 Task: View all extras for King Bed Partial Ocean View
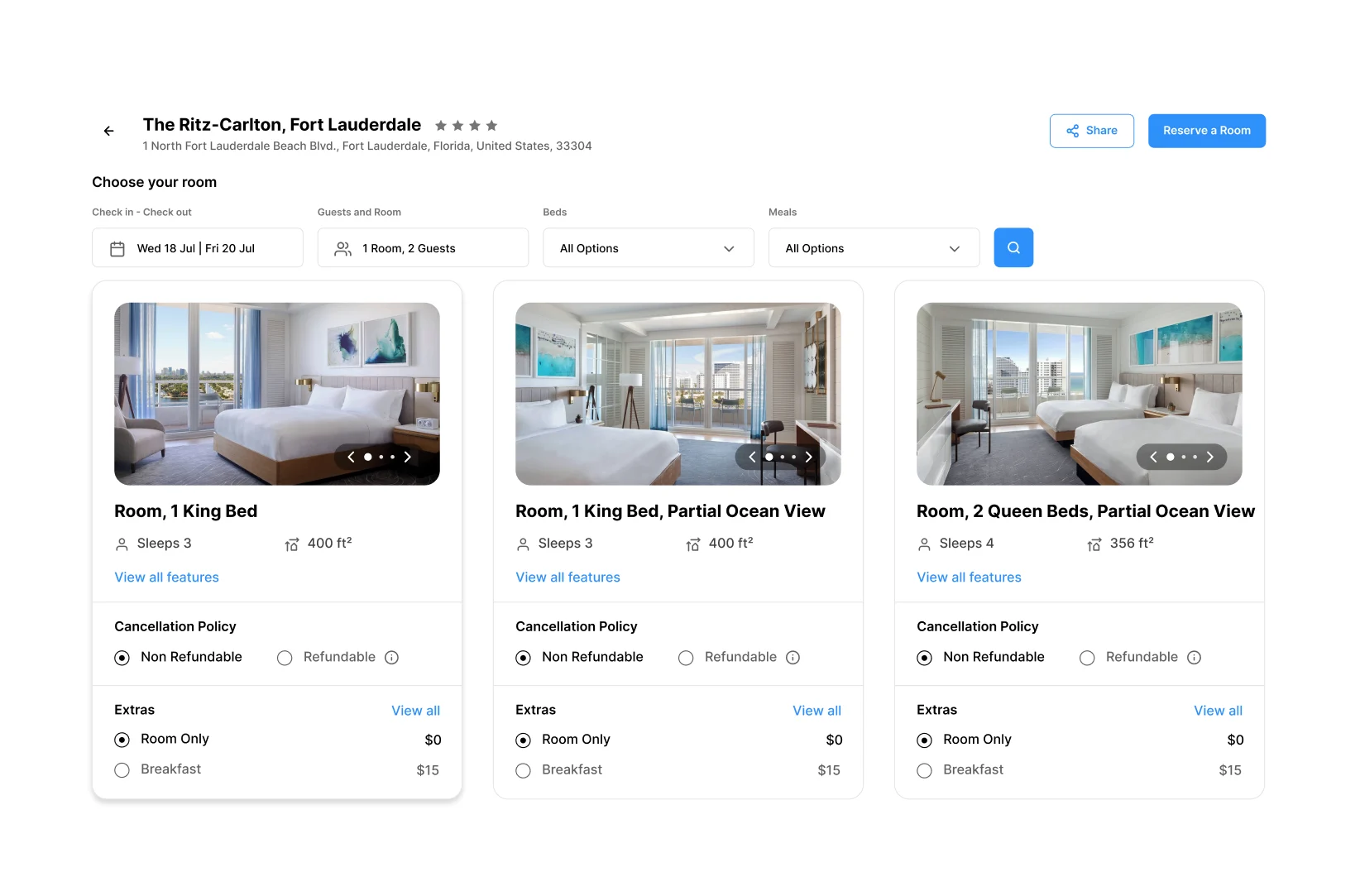816,711
